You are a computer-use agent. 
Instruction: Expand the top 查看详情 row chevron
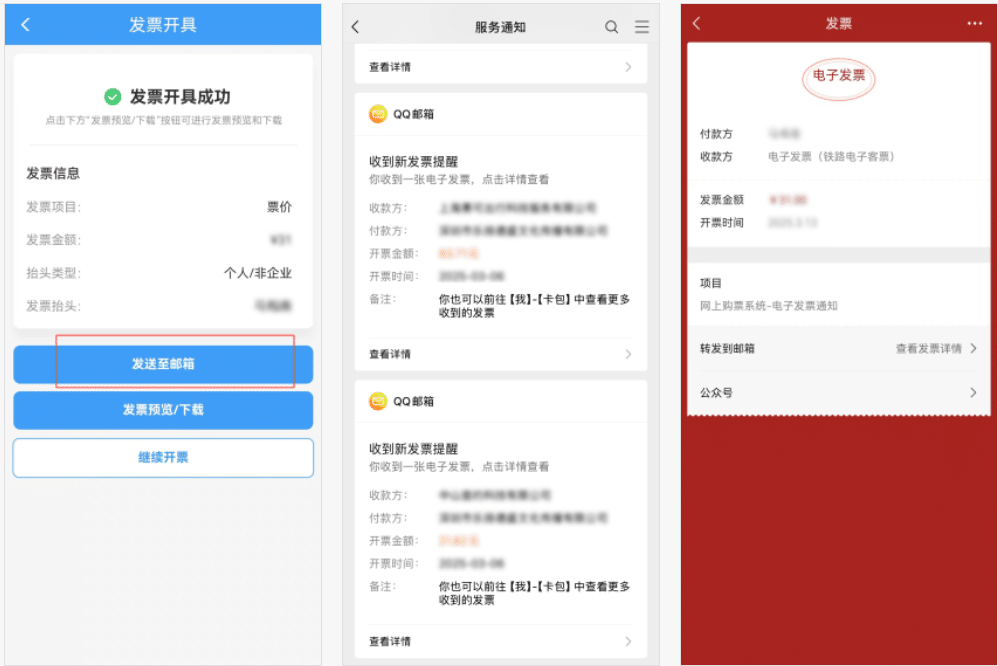click(628, 66)
